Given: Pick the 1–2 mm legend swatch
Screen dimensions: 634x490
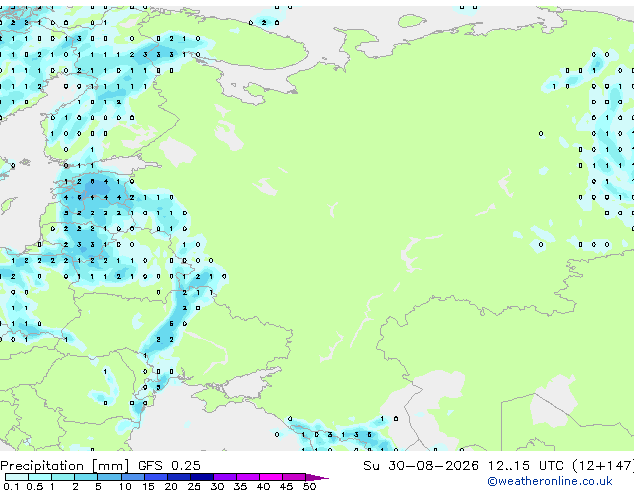Looking at the screenshot, I should tap(63, 477).
